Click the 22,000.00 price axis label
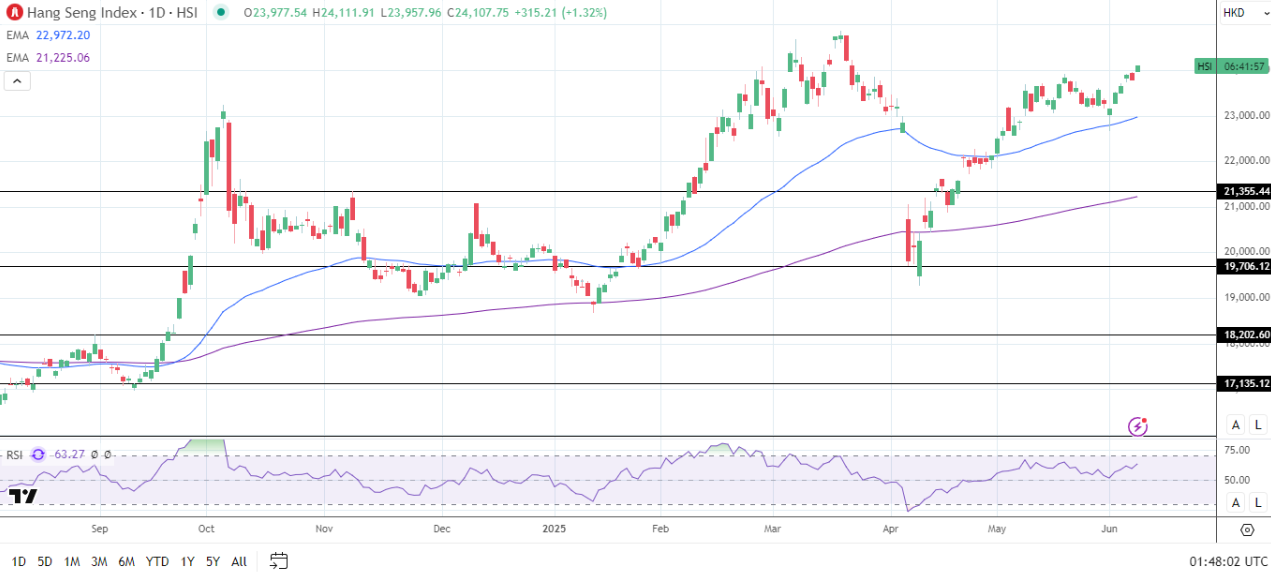Image resolution: width=1271 pixels, height=576 pixels. (x=1245, y=160)
